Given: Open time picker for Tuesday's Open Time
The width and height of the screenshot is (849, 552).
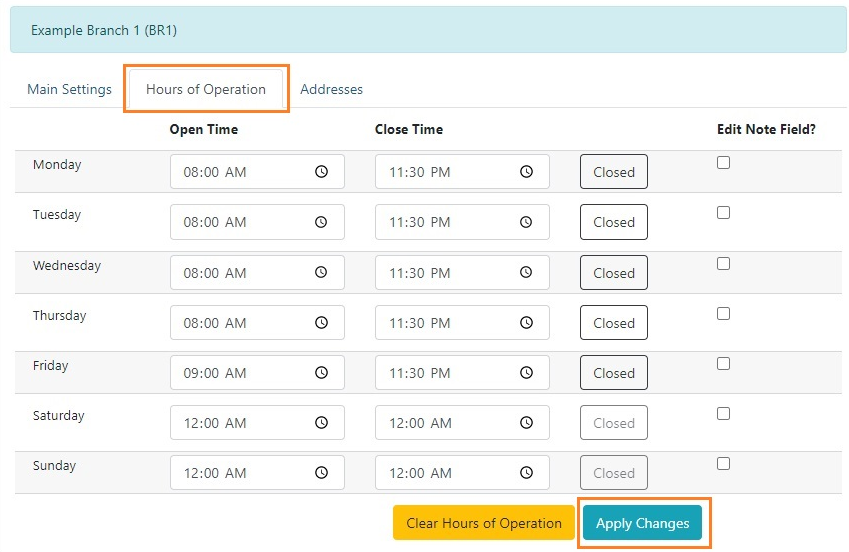Looking at the screenshot, I should coord(321,222).
